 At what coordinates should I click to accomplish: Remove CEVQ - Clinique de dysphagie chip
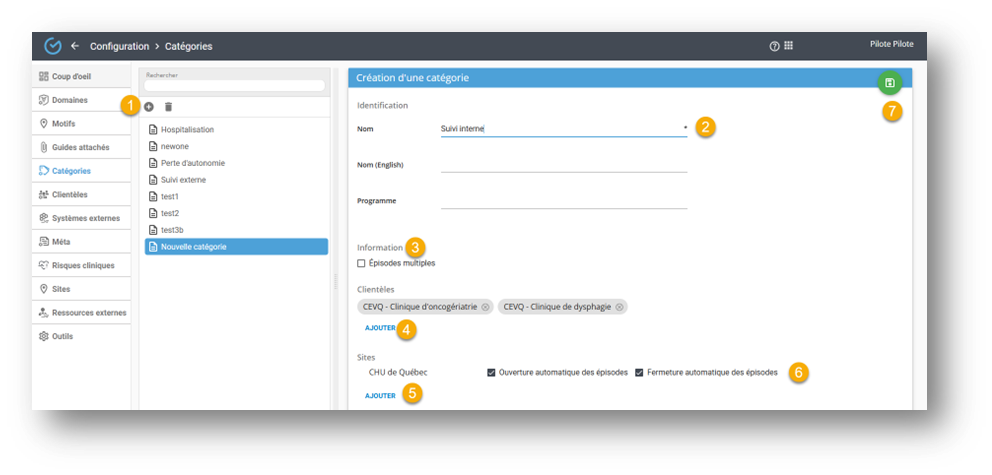coord(619,307)
